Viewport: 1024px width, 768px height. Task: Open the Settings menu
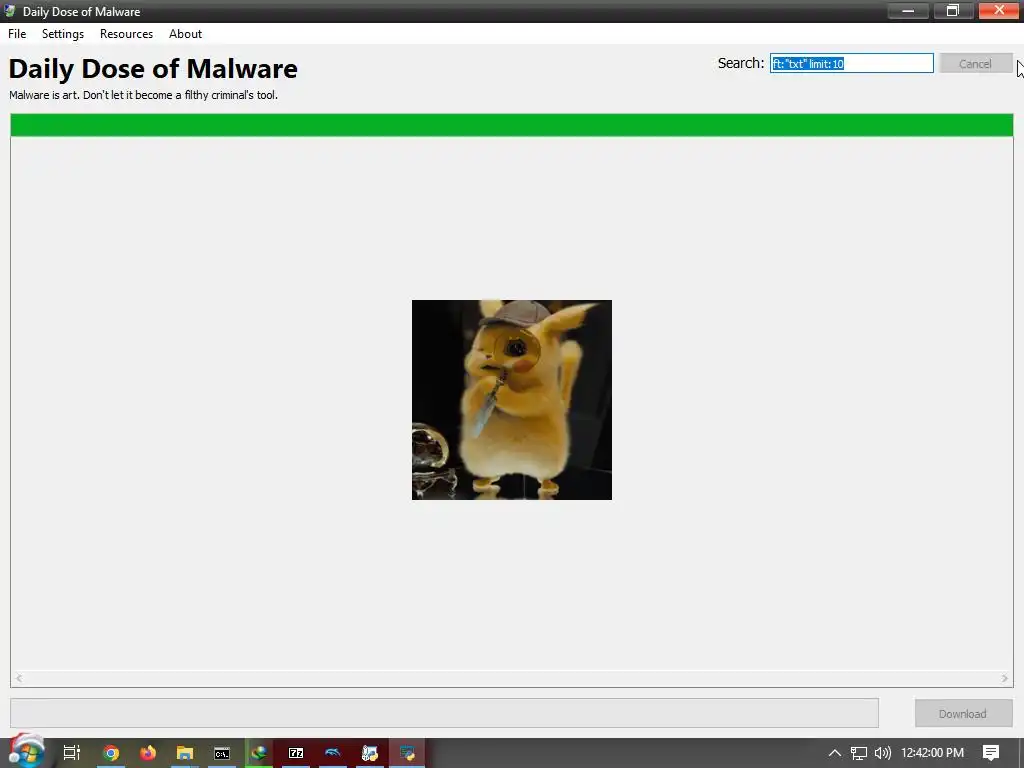click(x=63, y=34)
